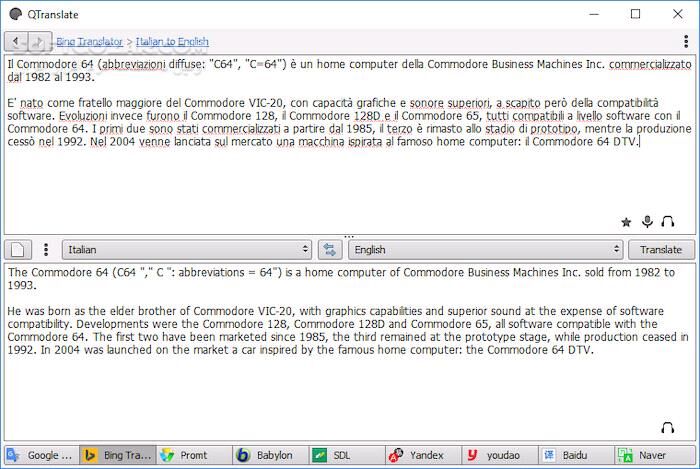Listen to source text with headphones icon
This screenshot has height=469, width=700.
(x=668, y=222)
